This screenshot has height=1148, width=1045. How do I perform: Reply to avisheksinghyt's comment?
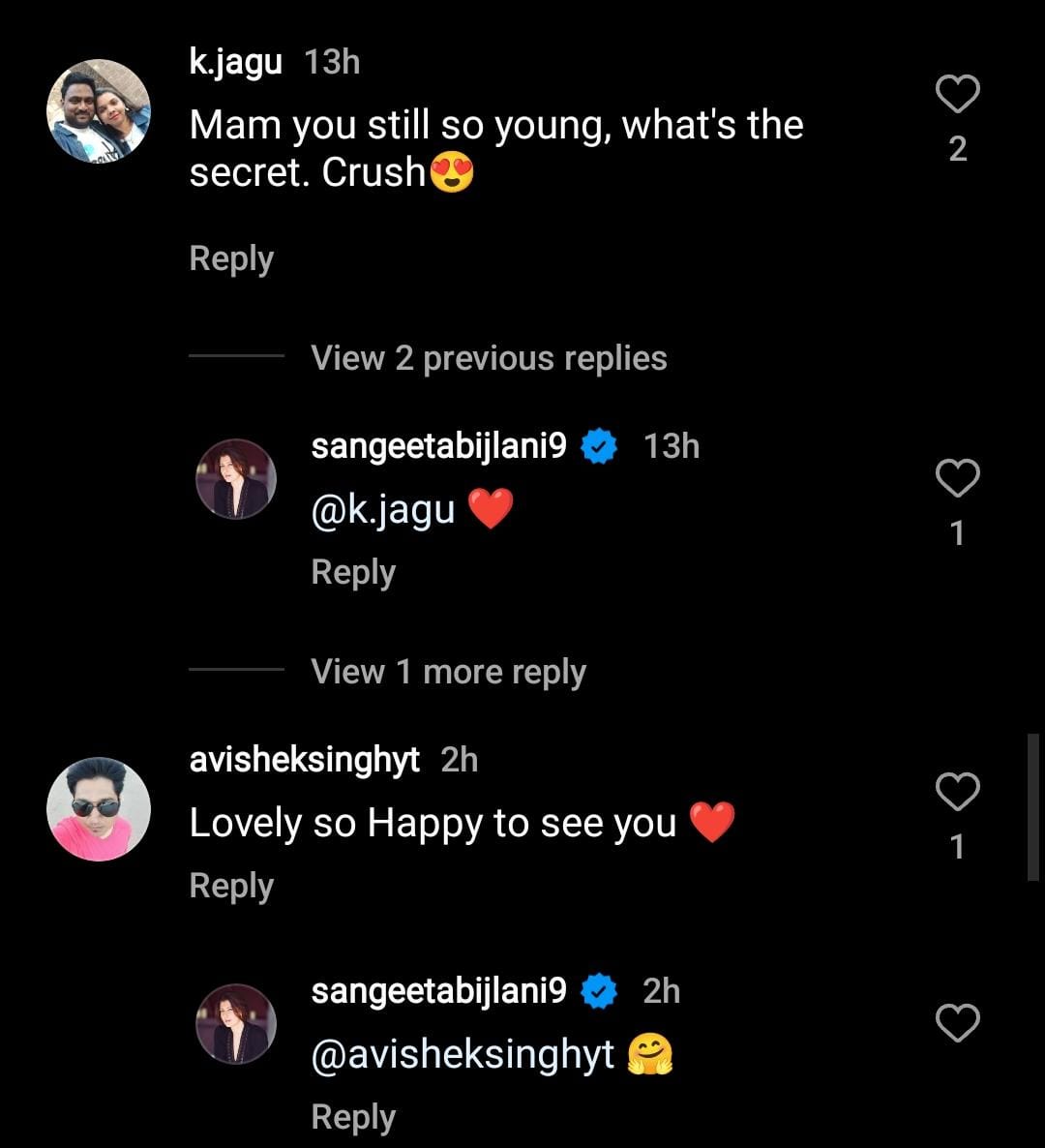[231, 886]
